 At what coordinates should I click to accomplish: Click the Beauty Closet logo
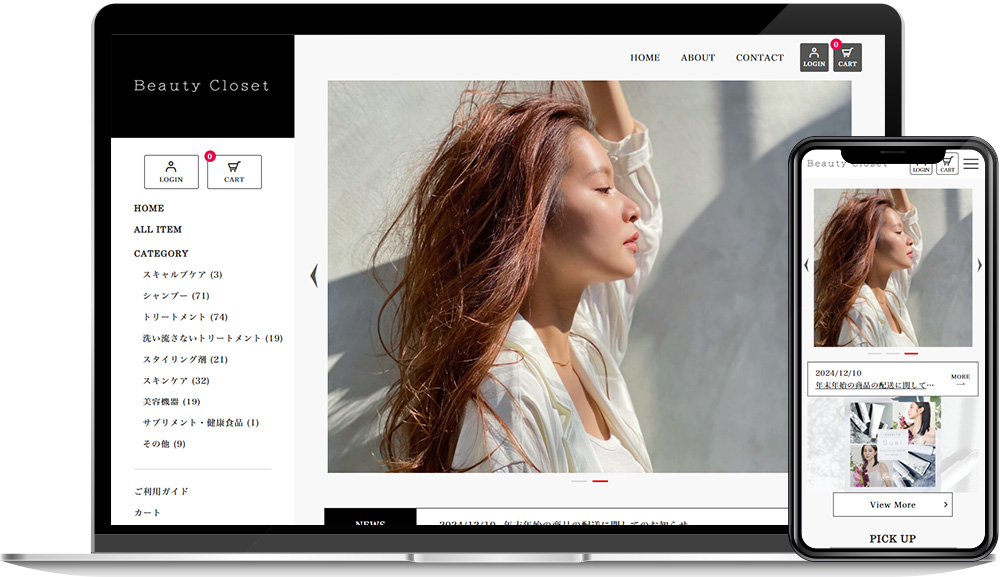[x=202, y=85]
